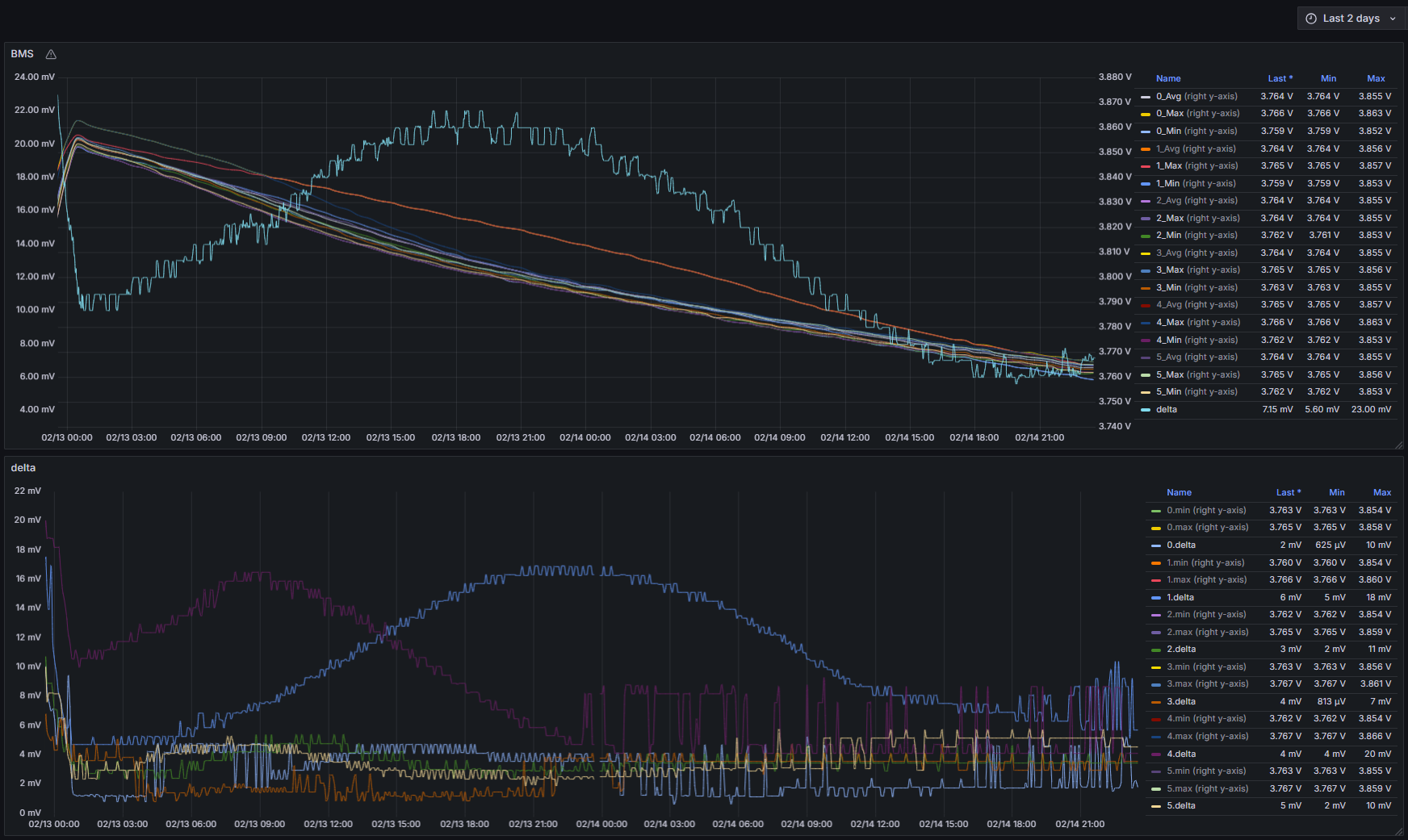Sort BMS legend by 'Last *' column
The height and width of the screenshot is (840, 1408).
point(1280,79)
